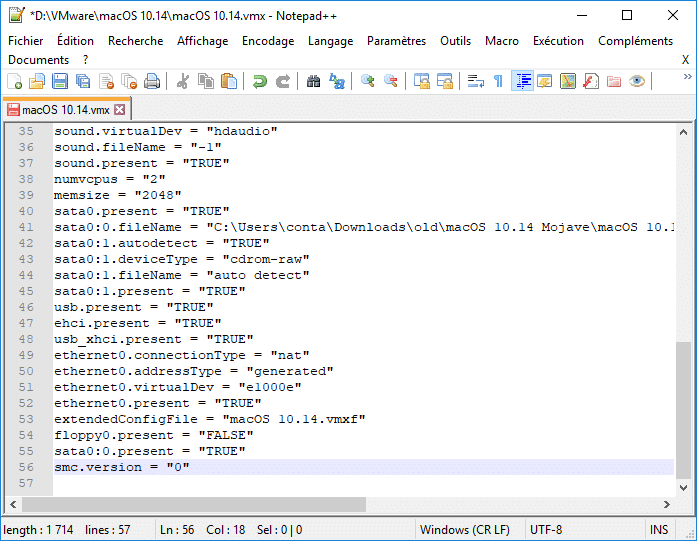This screenshot has width=697, height=541.
Task: Click line 38 numvcpus = "2"
Action: (110, 179)
